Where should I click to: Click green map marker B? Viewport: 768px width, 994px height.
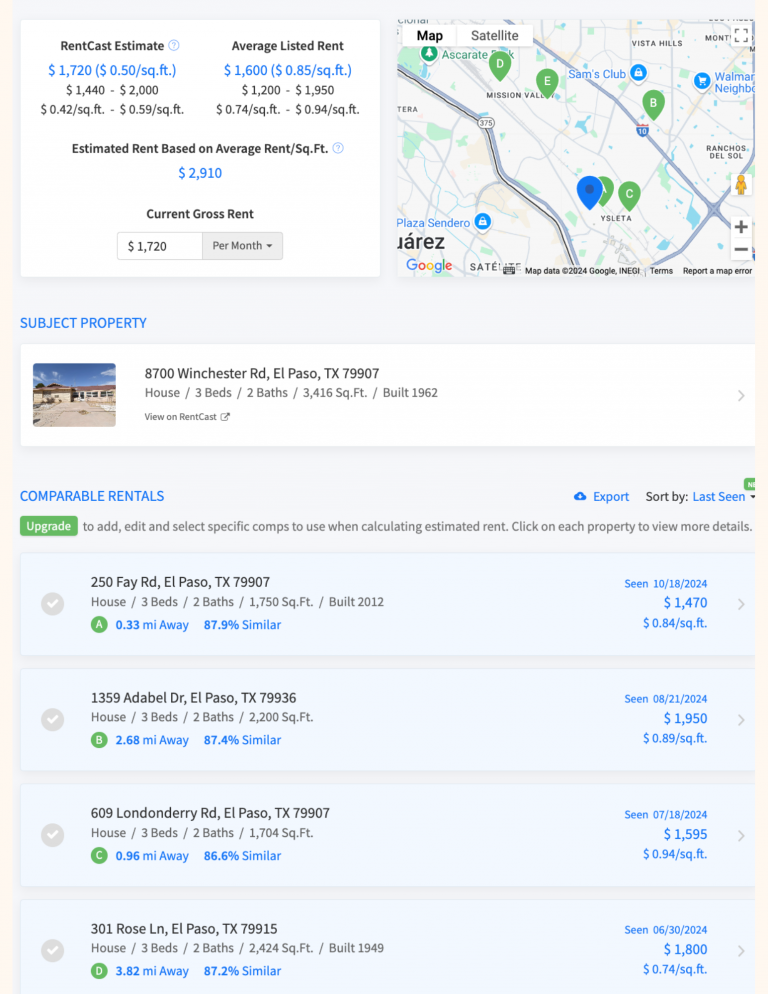tap(653, 103)
